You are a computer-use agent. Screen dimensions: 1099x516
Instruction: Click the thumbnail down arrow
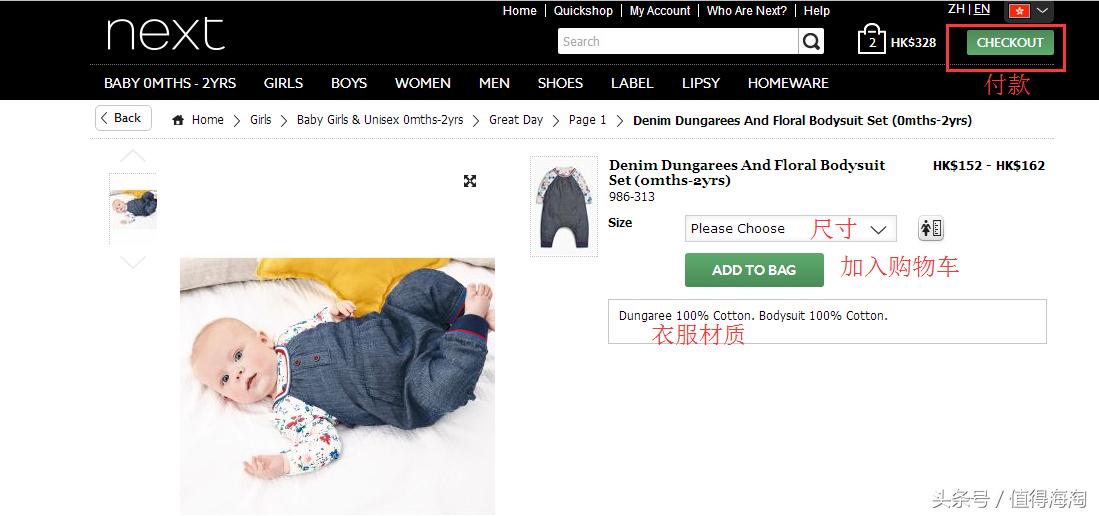(132, 262)
